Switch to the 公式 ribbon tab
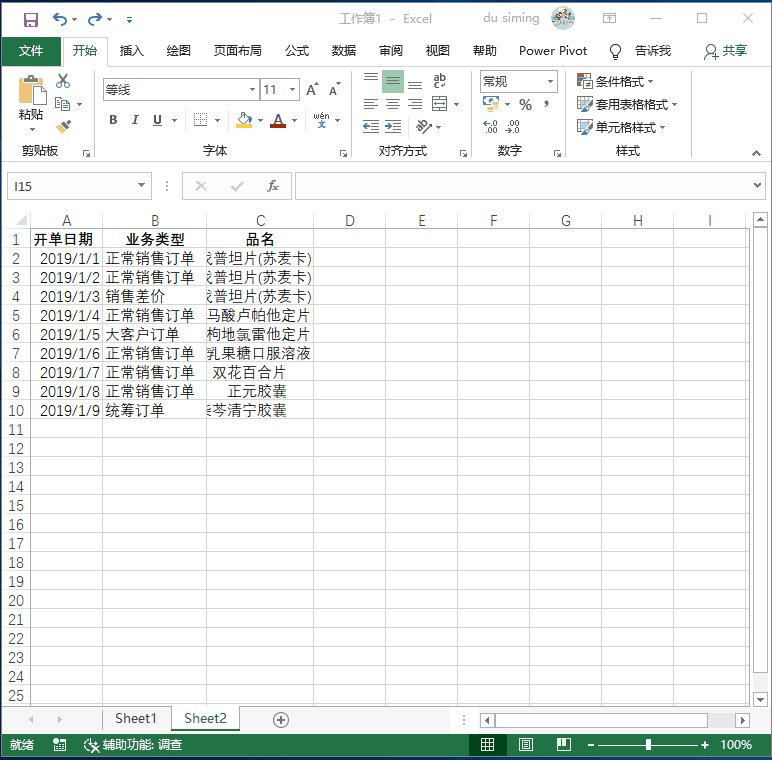 [x=297, y=51]
